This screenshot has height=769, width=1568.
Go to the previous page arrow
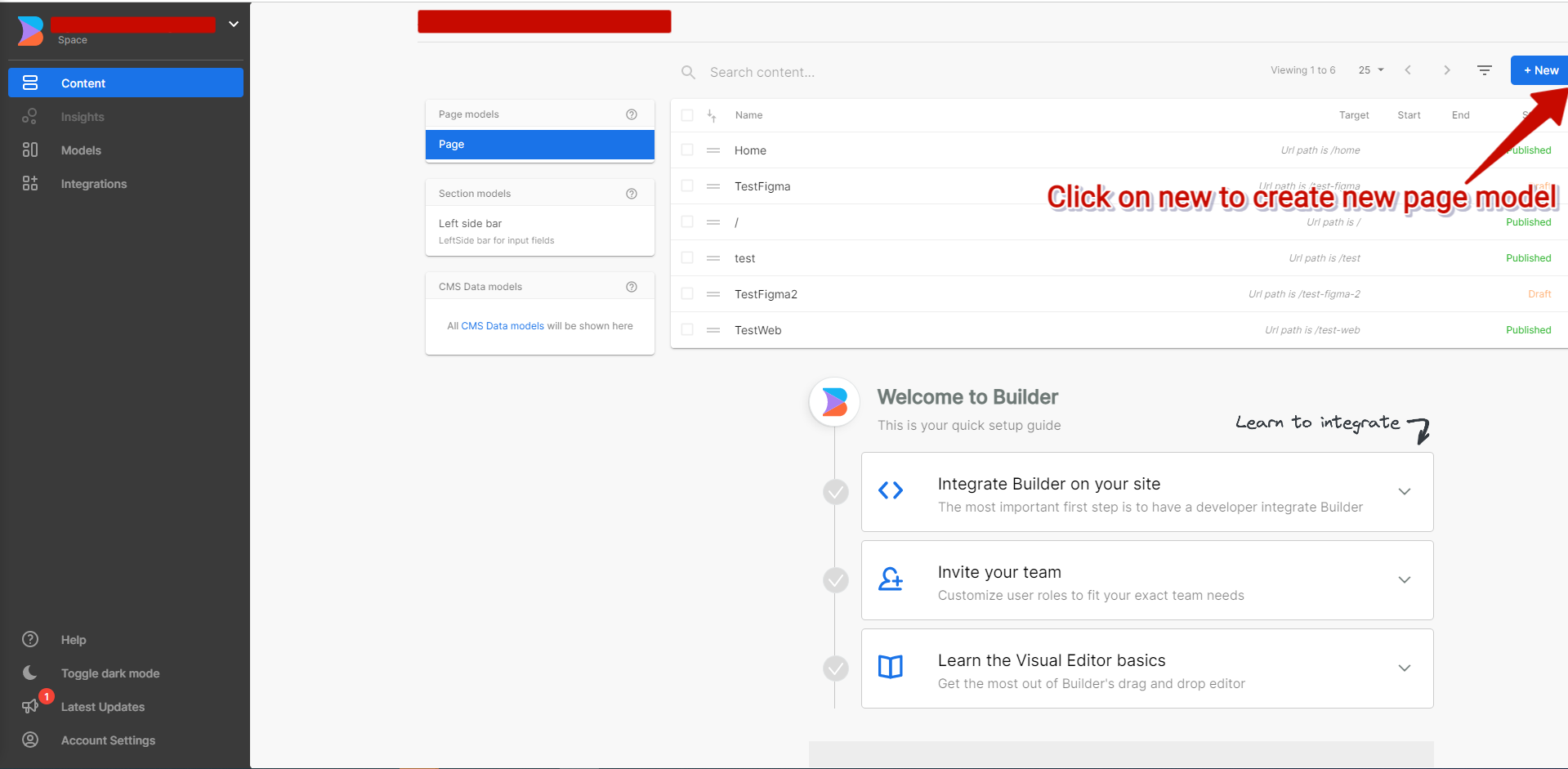pos(1408,70)
